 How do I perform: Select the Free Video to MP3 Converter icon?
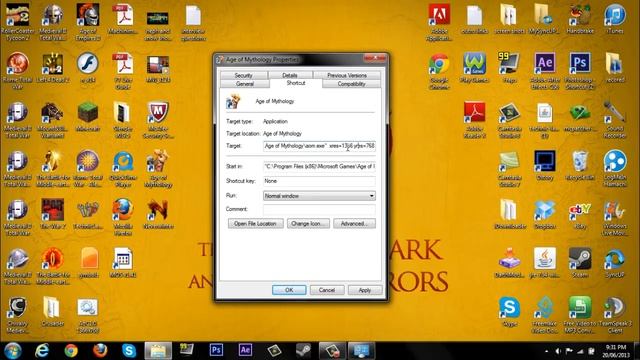tap(580, 315)
